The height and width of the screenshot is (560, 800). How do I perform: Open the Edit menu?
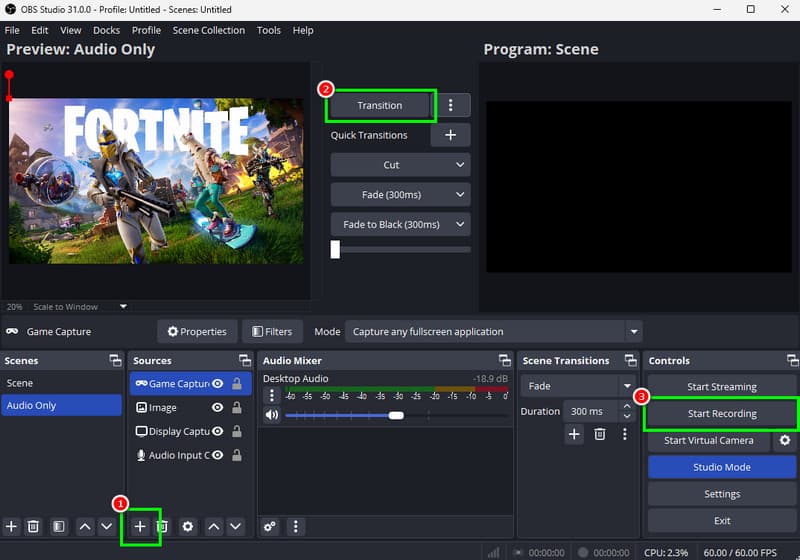point(40,30)
